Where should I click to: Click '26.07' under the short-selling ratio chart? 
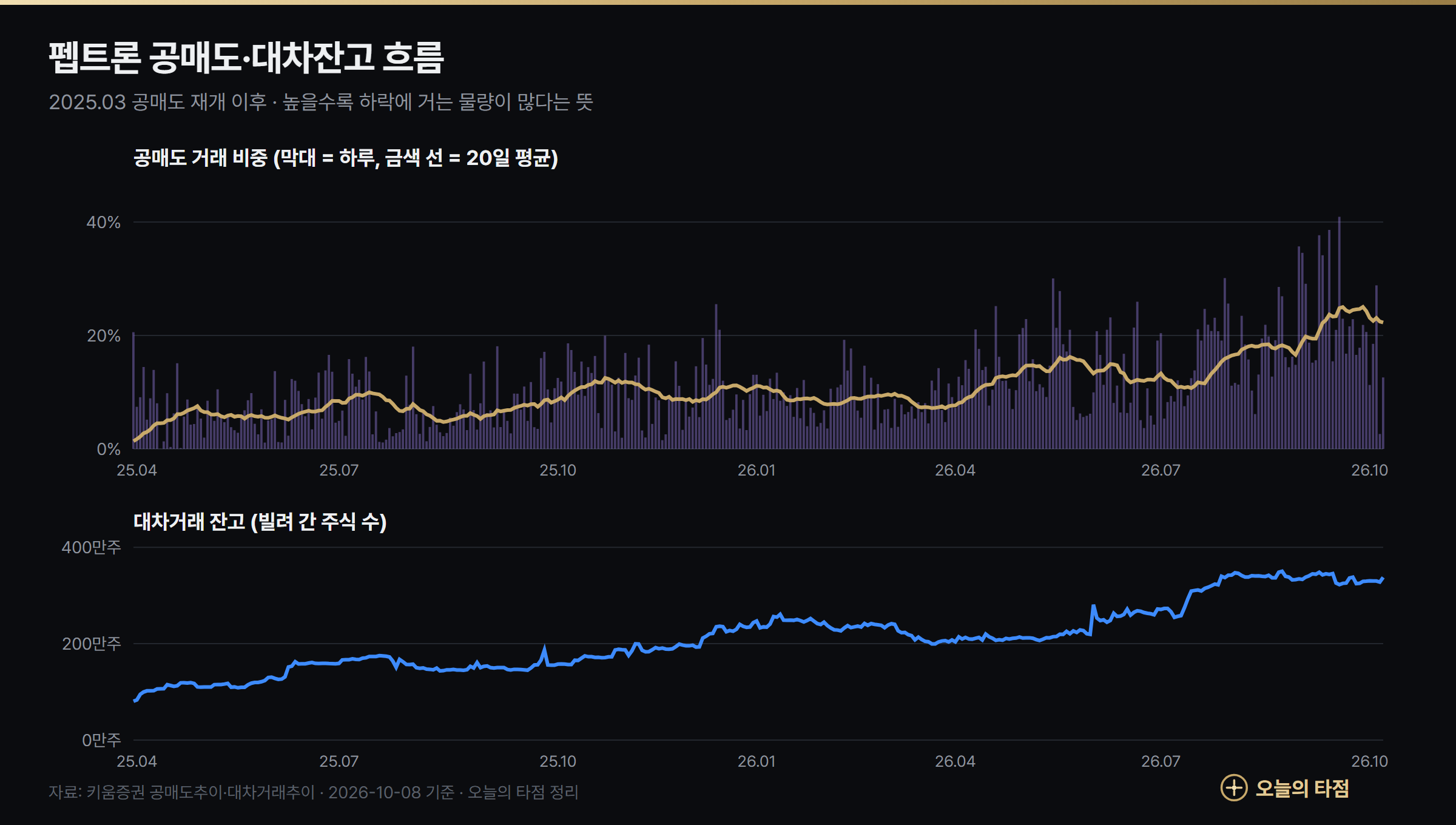(1161, 470)
